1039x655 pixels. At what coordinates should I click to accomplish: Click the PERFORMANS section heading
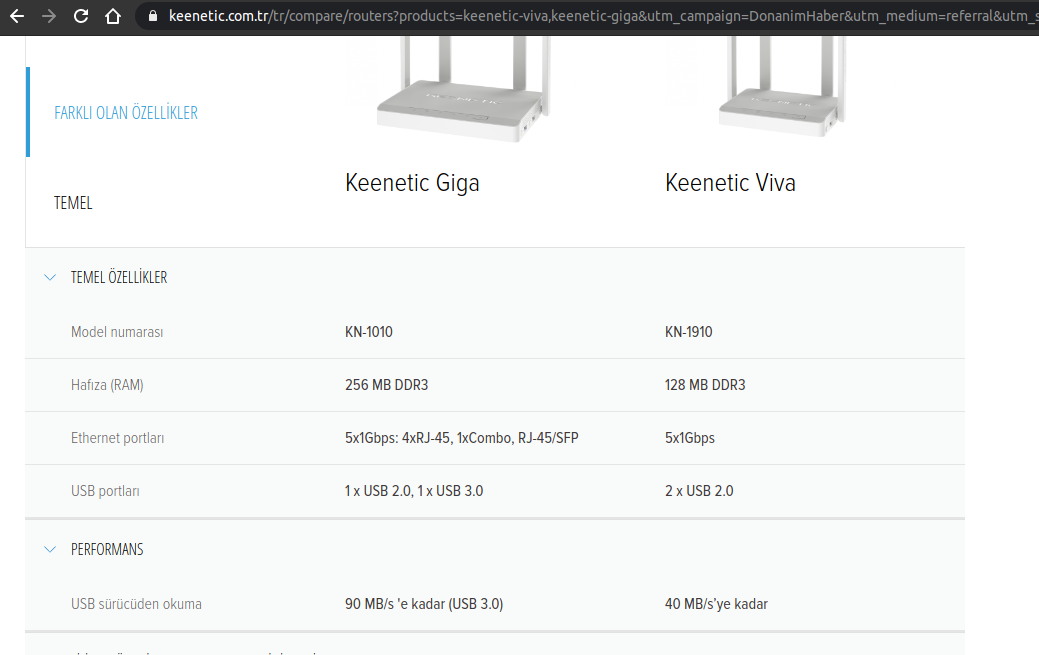(107, 549)
